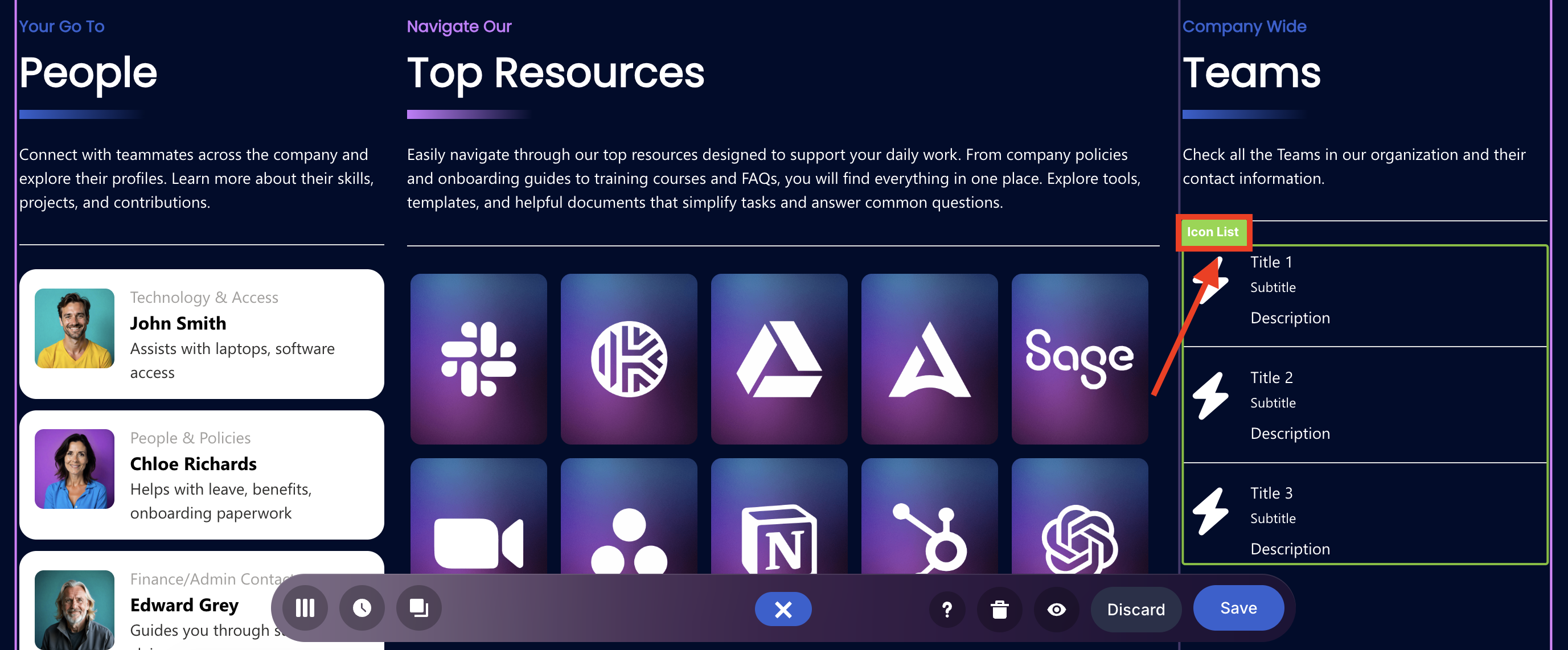The height and width of the screenshot is (650, 1568).
Task: Click the Sage resource tile
Action: click(1079, 359)
